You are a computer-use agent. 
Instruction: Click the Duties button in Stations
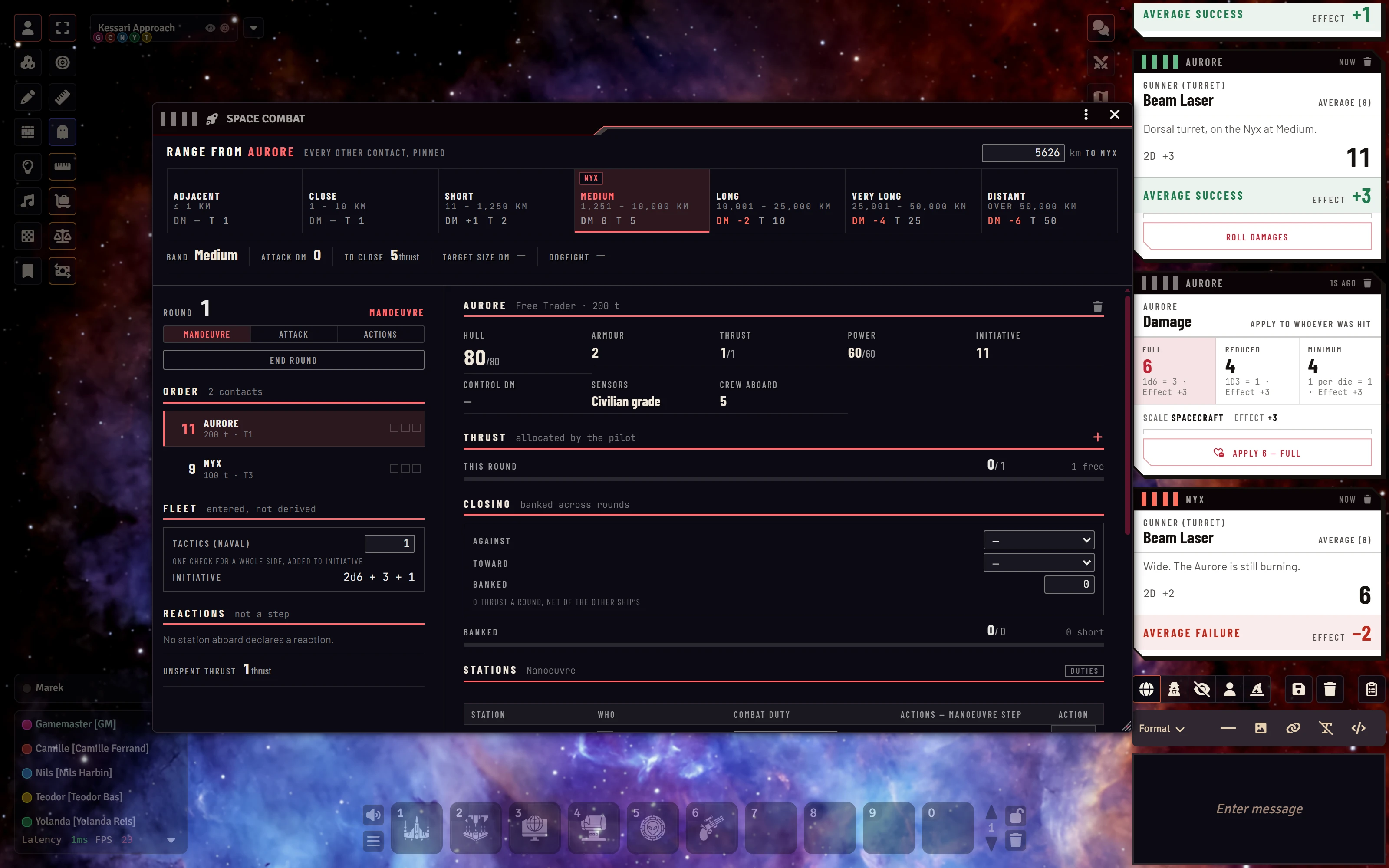tap(1084, 671)
